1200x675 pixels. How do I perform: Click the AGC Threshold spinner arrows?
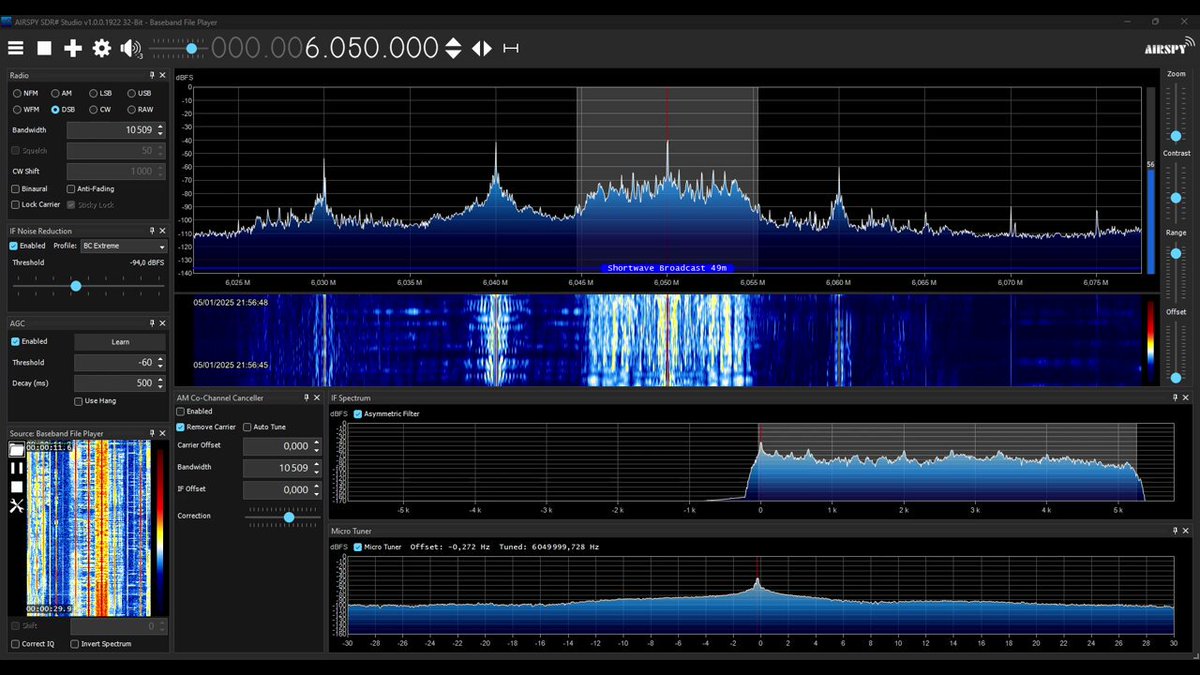(x=161, y=363)
